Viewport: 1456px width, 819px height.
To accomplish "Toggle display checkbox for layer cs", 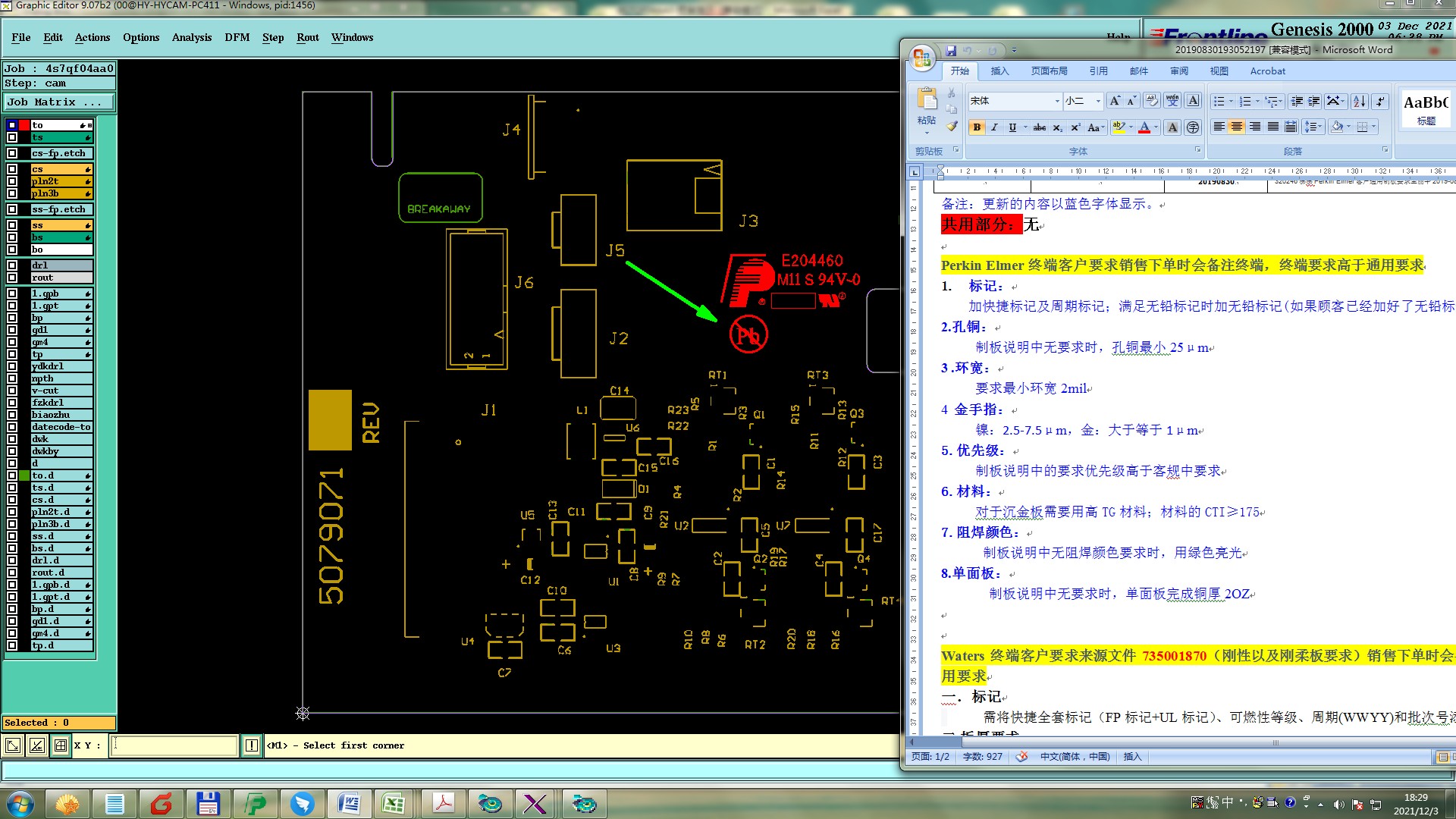I will [12, 169].
